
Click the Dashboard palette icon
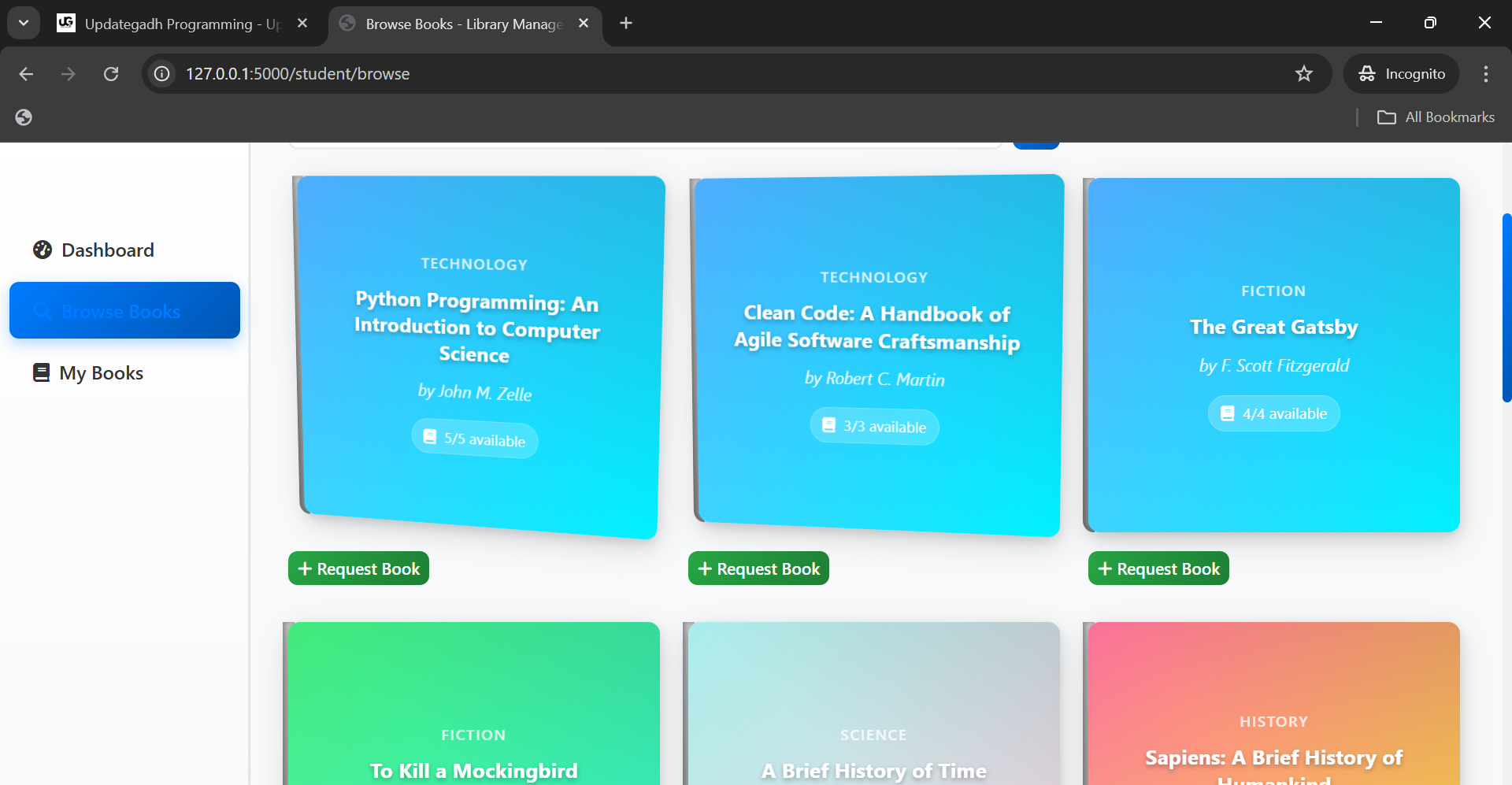point(43,250)
